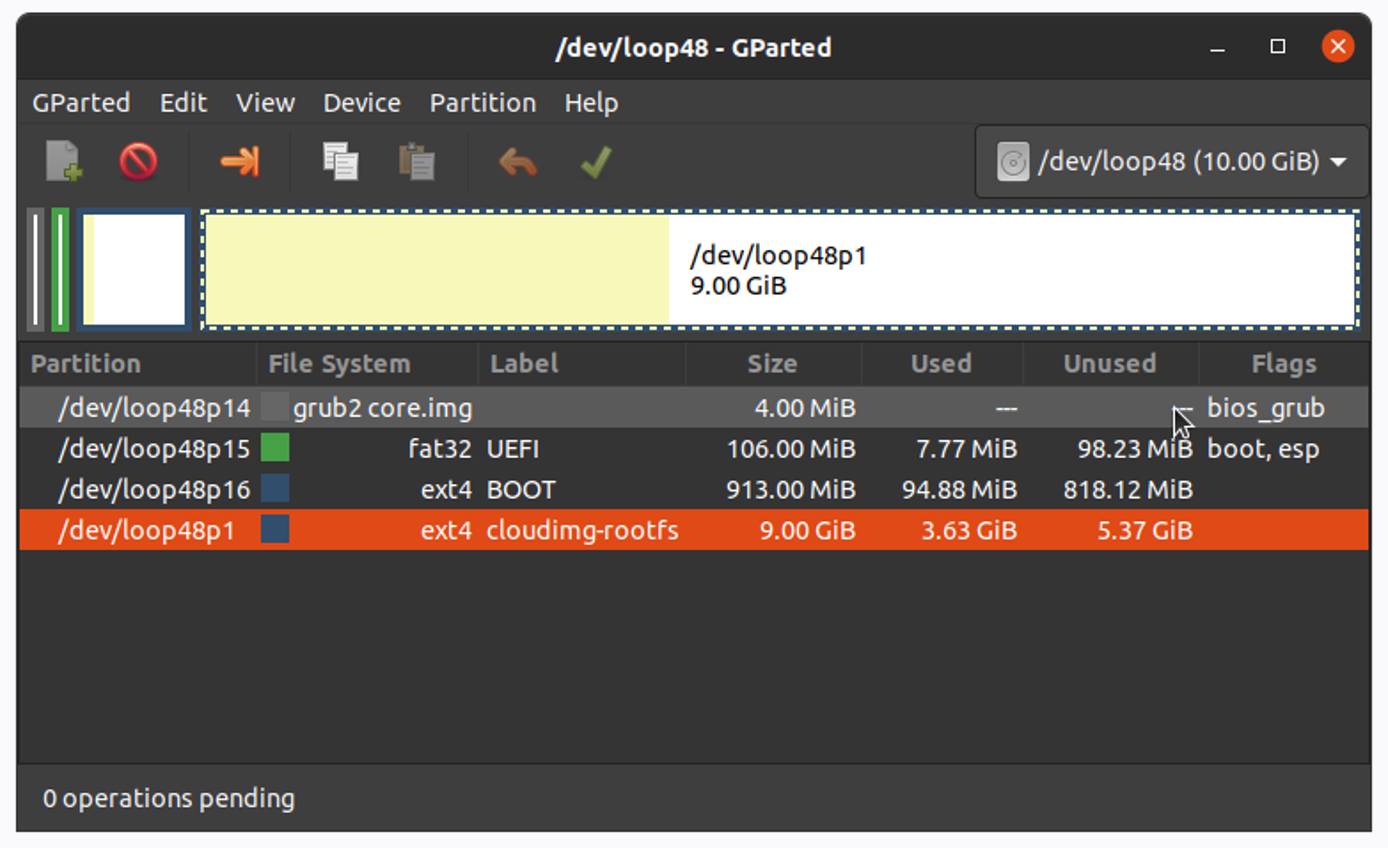This screenshot has width=1388, height=848.
Task: Sort by the Size column header
Action: (773, 364)
